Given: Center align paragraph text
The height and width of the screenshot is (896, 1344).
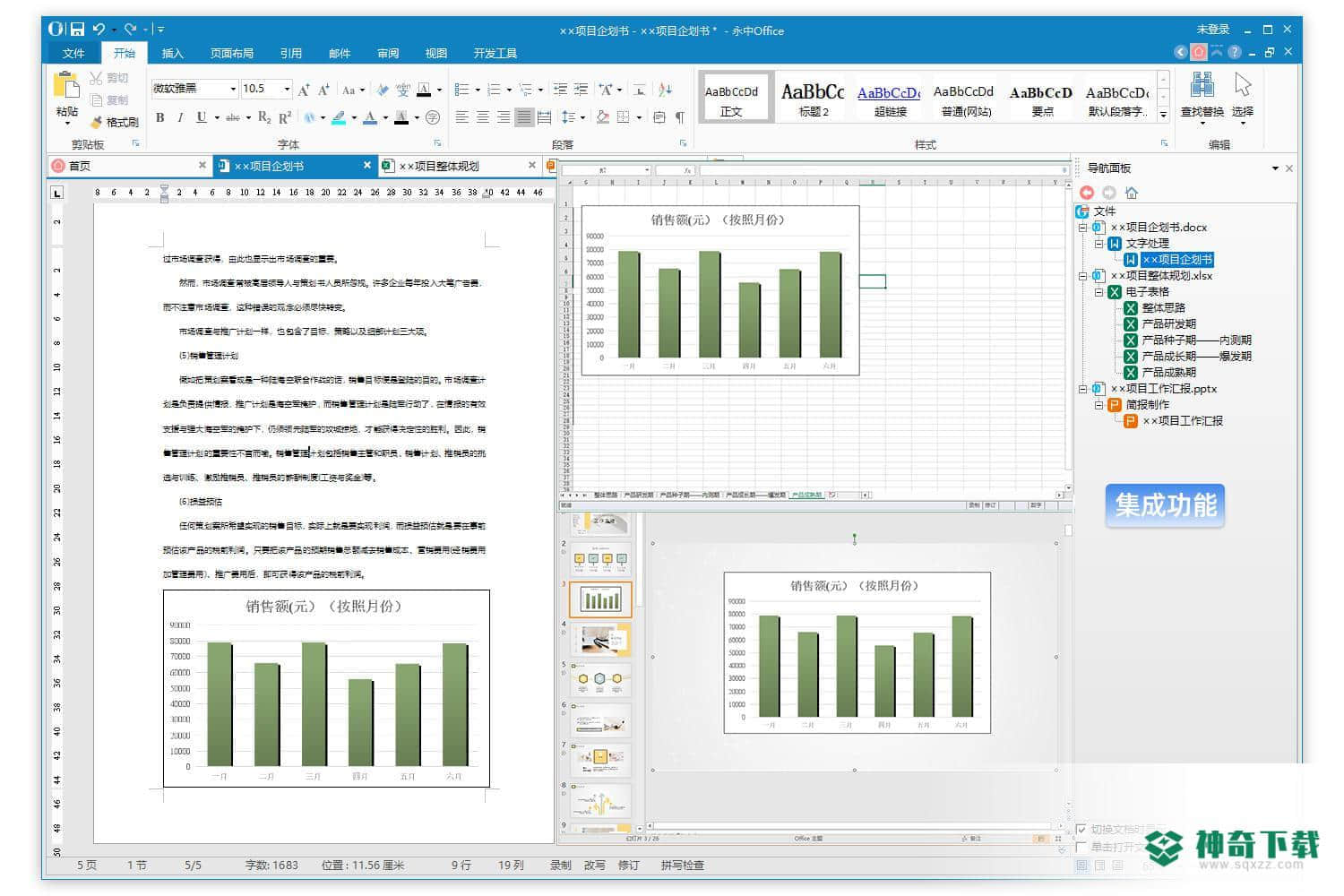Looking at the screenshot, I should tap(482, 117).
